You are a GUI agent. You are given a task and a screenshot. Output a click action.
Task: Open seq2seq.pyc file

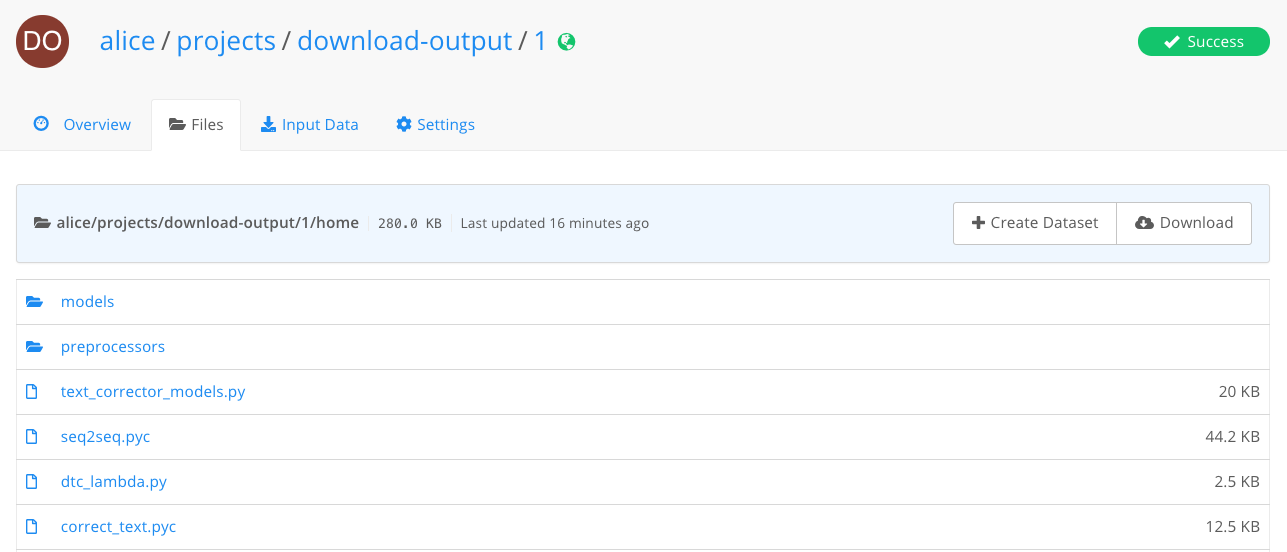tap(106, 437)
